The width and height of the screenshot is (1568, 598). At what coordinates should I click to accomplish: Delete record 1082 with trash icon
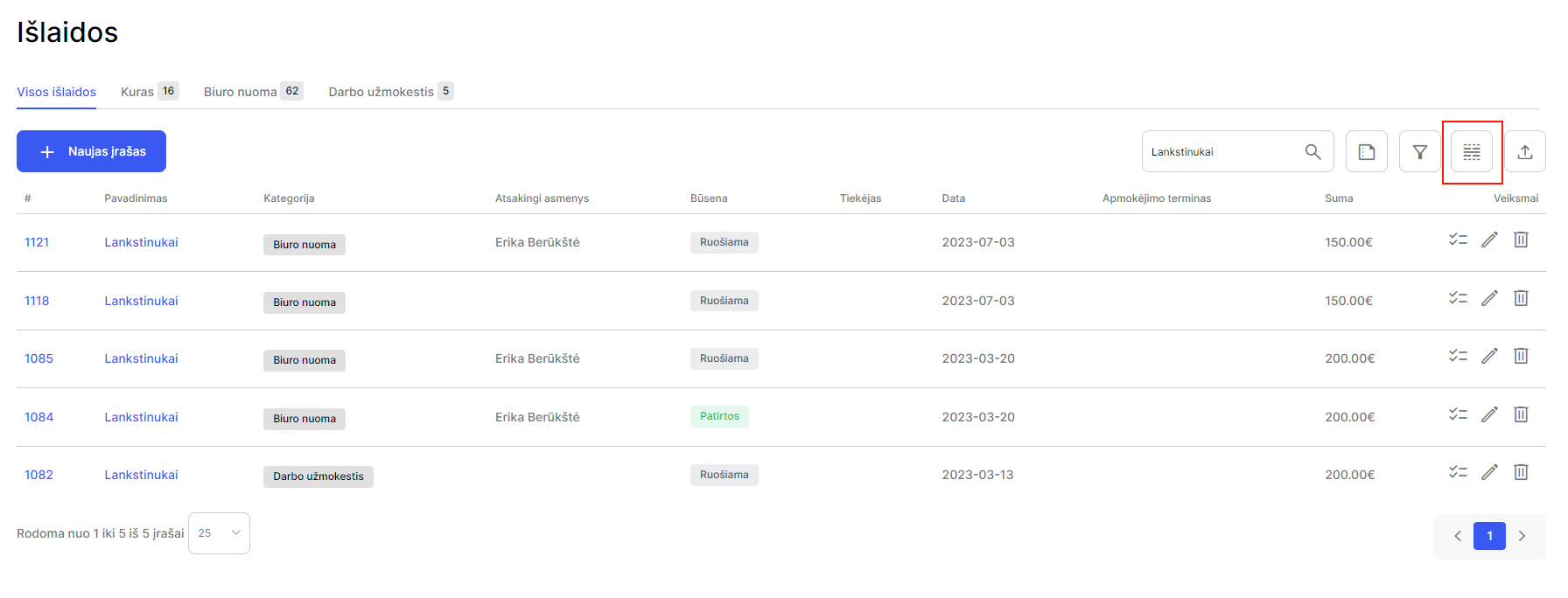click(x=1521, y=472)
